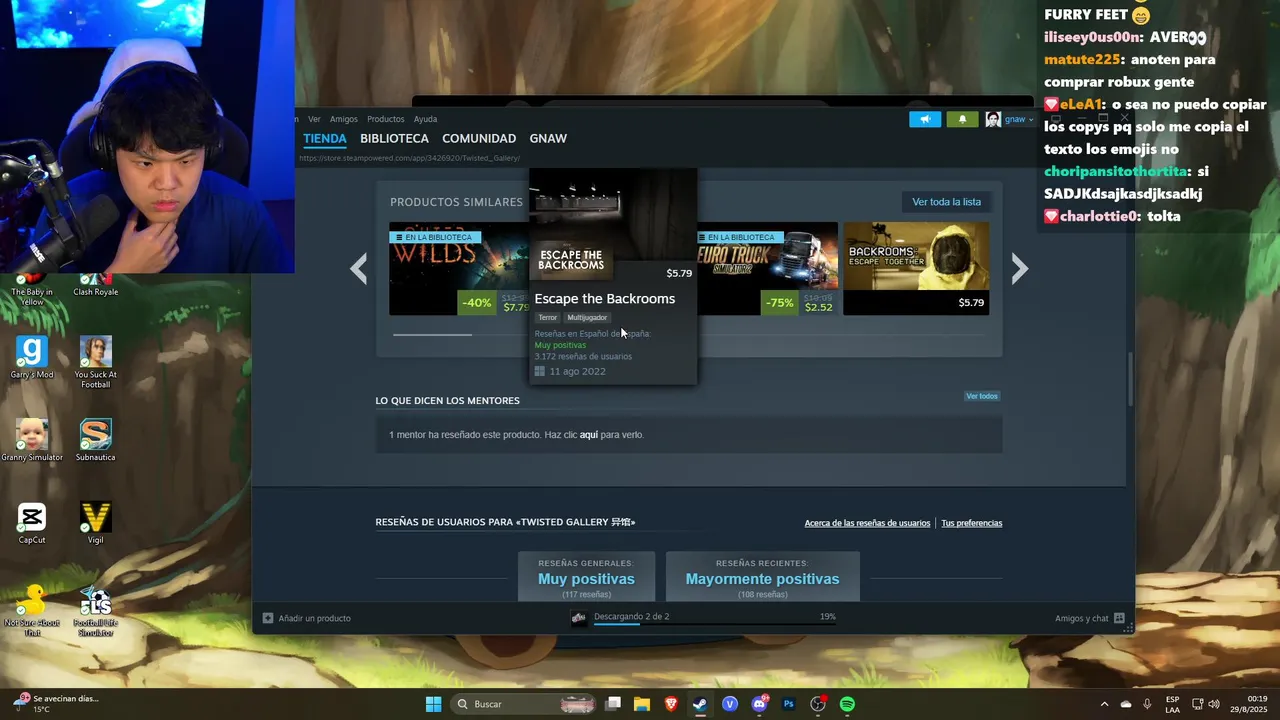Click 'Ver todos' mentors button
The width and height of the screenshot is (1280, 720).
tap(982, 396)
